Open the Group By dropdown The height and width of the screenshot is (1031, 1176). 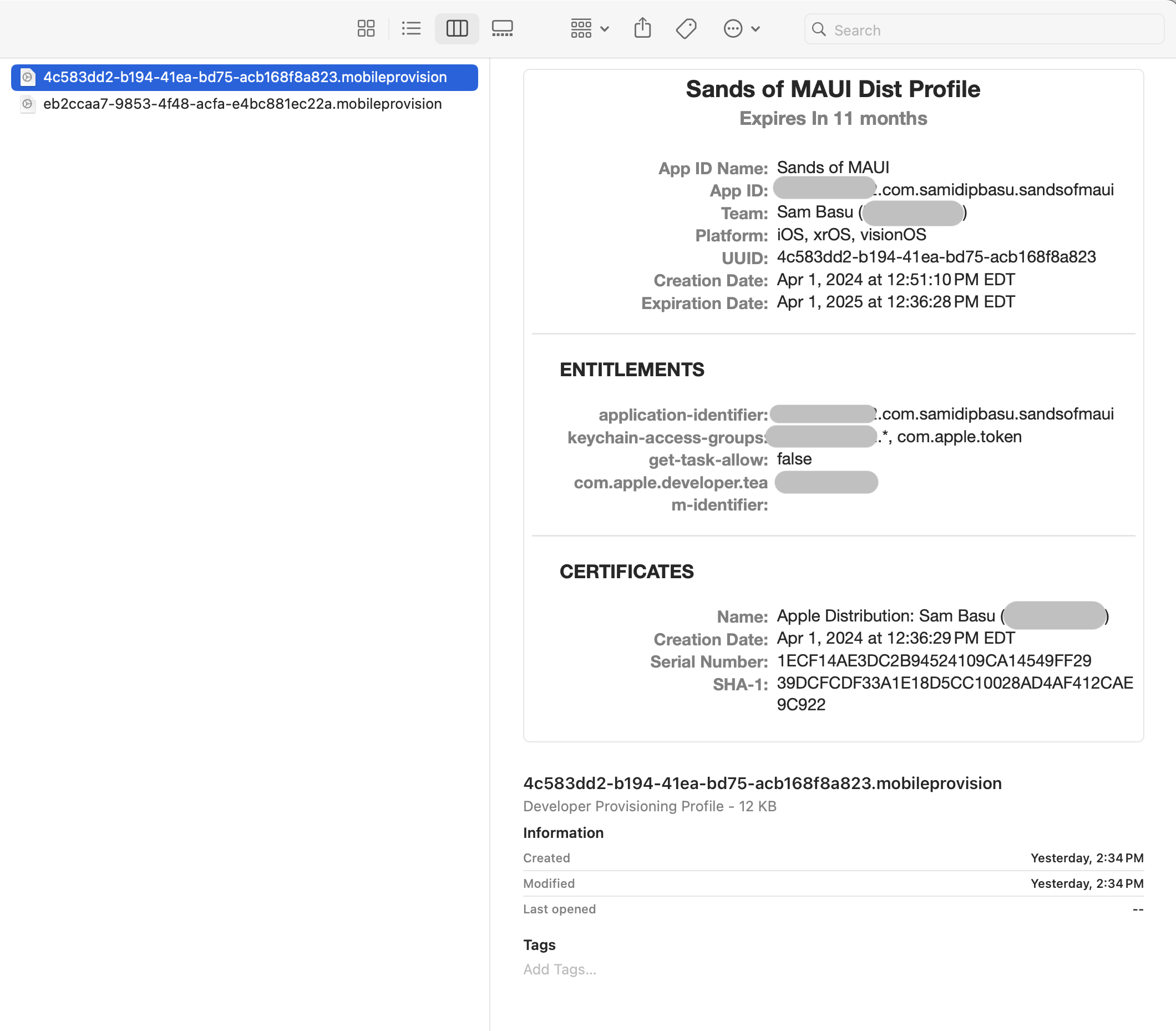click(590, 29)
